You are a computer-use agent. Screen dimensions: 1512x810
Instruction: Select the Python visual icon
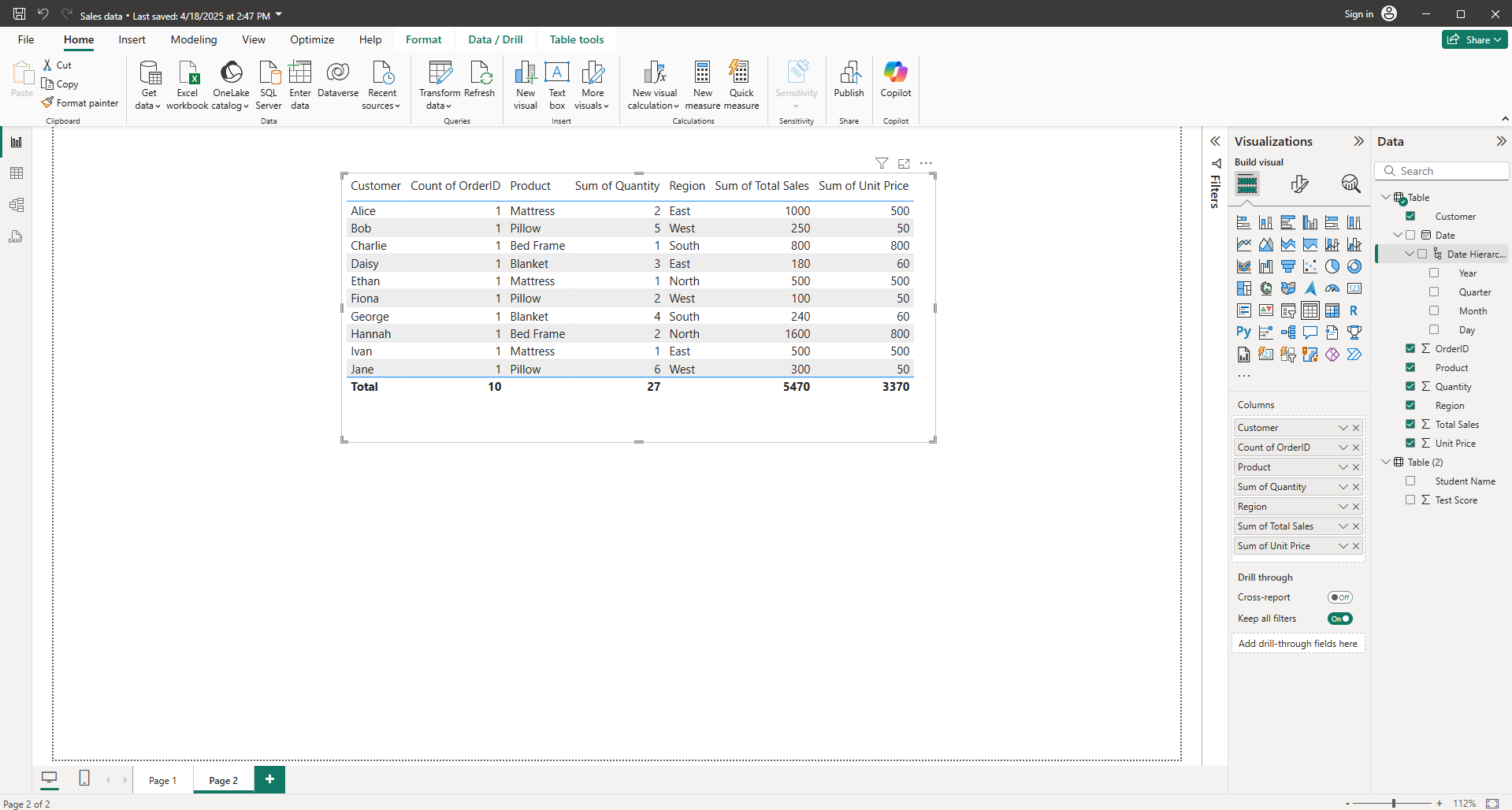(1243, 333)
